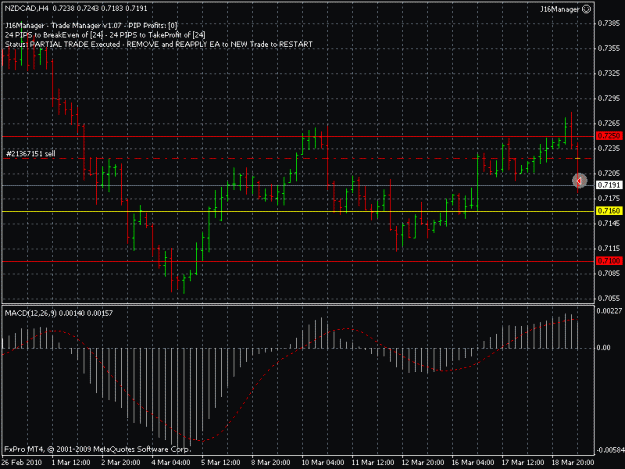The height and width of the screenshot is (469, 625).
Task: Click the MACD scale value 0.00227
Action: [609, 311]
